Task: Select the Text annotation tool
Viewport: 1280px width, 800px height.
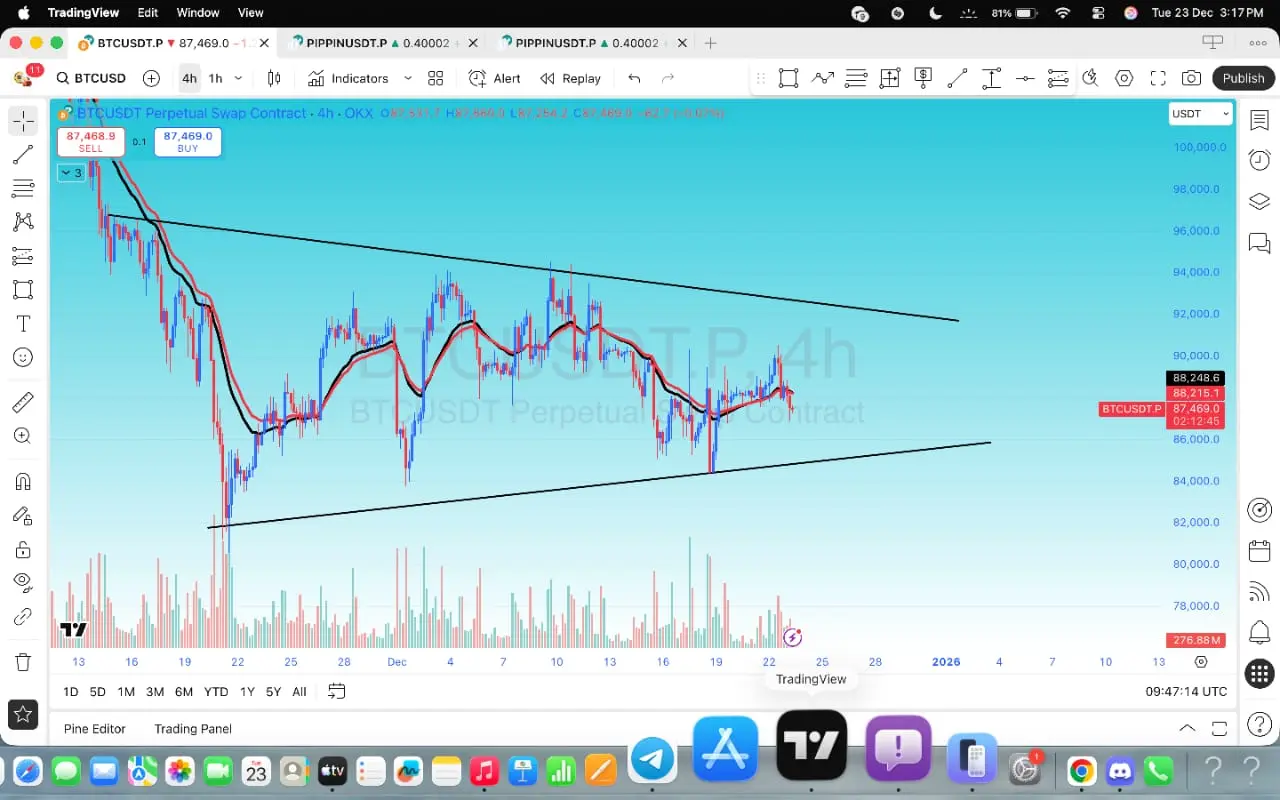Action: (x=23, y=324)
